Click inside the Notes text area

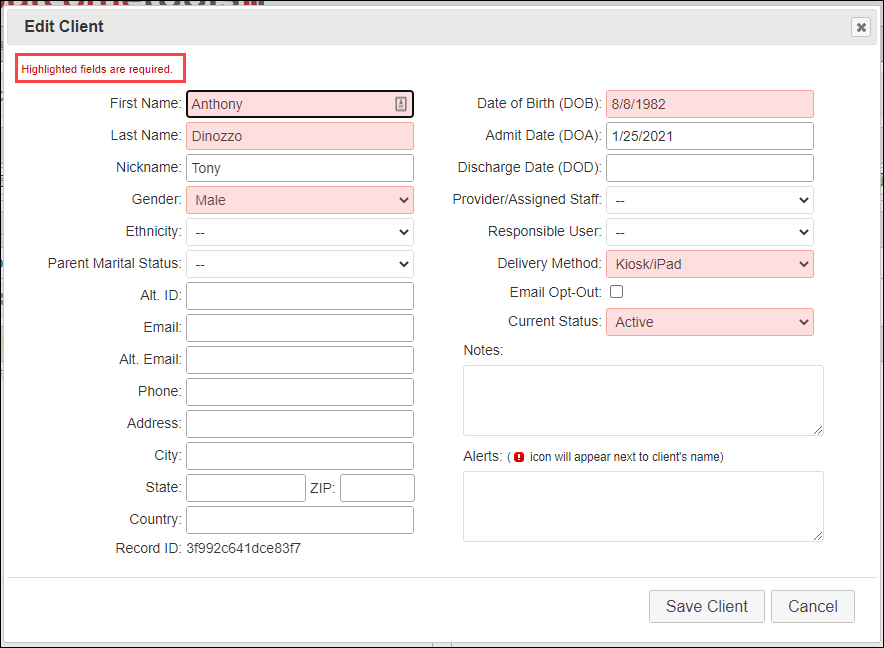(643, 400)
